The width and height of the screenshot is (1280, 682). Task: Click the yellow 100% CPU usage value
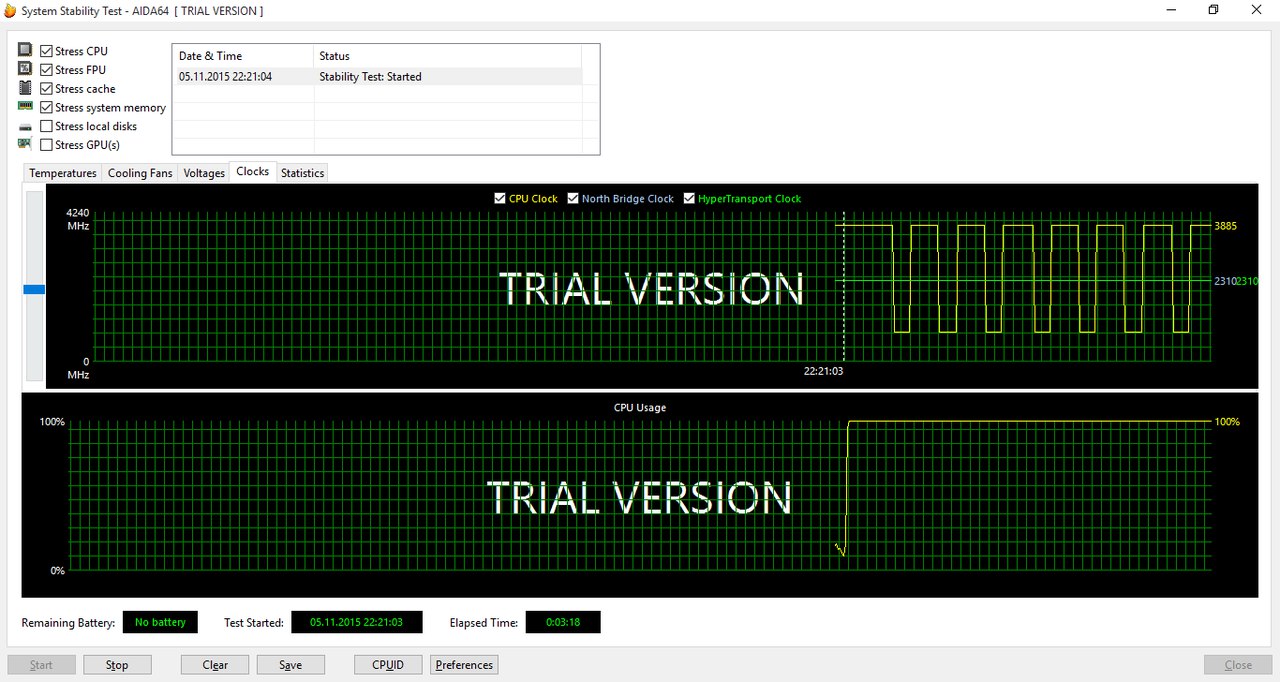click(x=1227, y=422)
